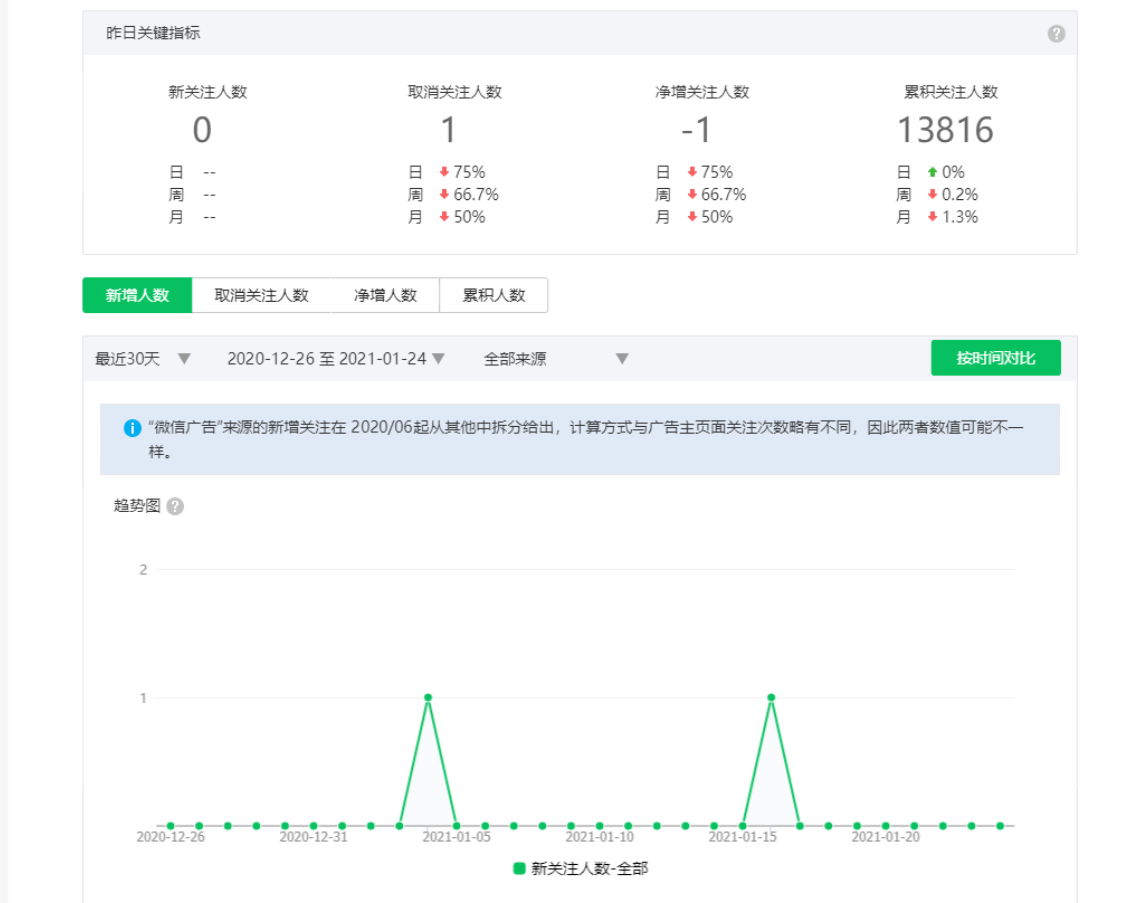Image resolution: width=1131 pixels, height=903 pixels.
Task: Click the 净增关注人数 metric heading
Action: [702, 92]
